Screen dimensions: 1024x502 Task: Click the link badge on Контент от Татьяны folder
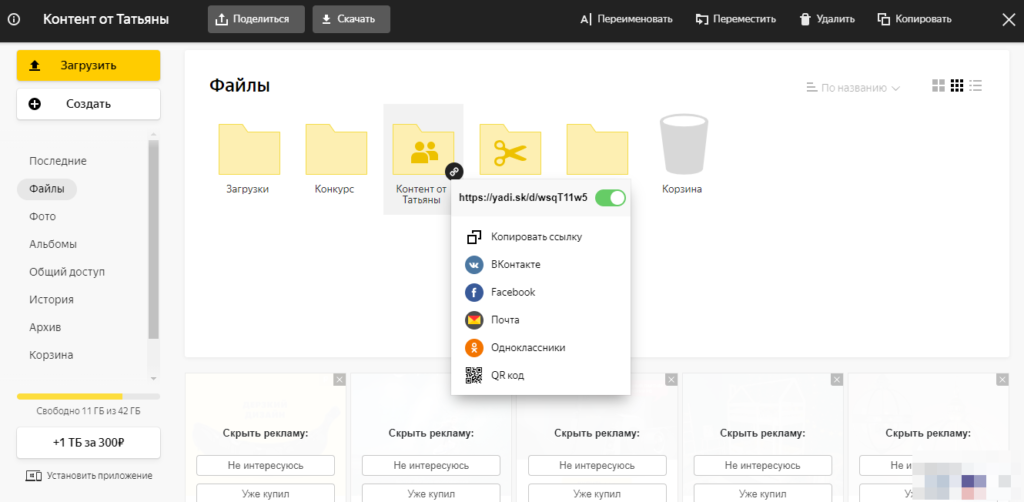click(x=453, y=172)
